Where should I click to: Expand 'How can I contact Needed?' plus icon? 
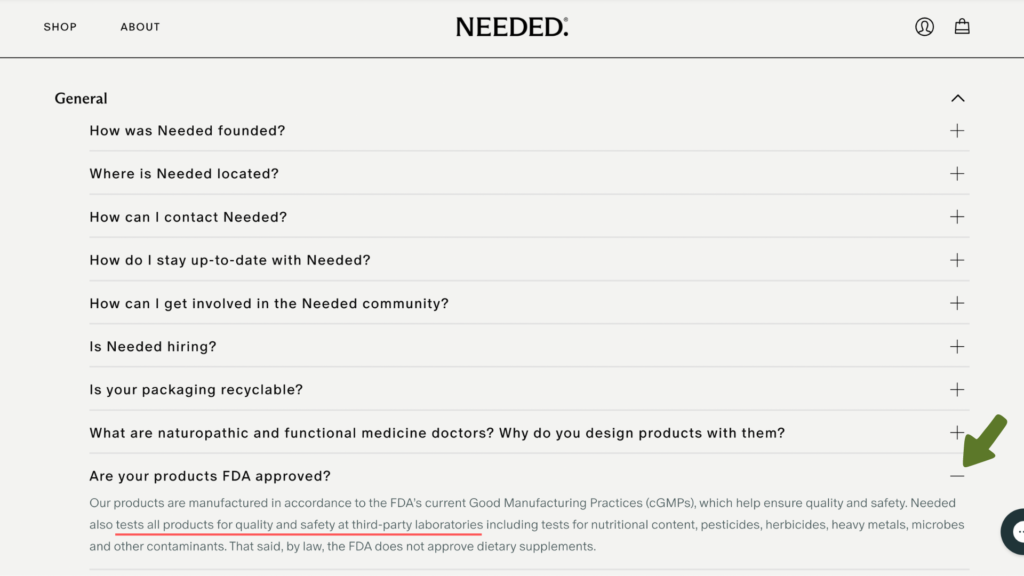click(957, 217)
